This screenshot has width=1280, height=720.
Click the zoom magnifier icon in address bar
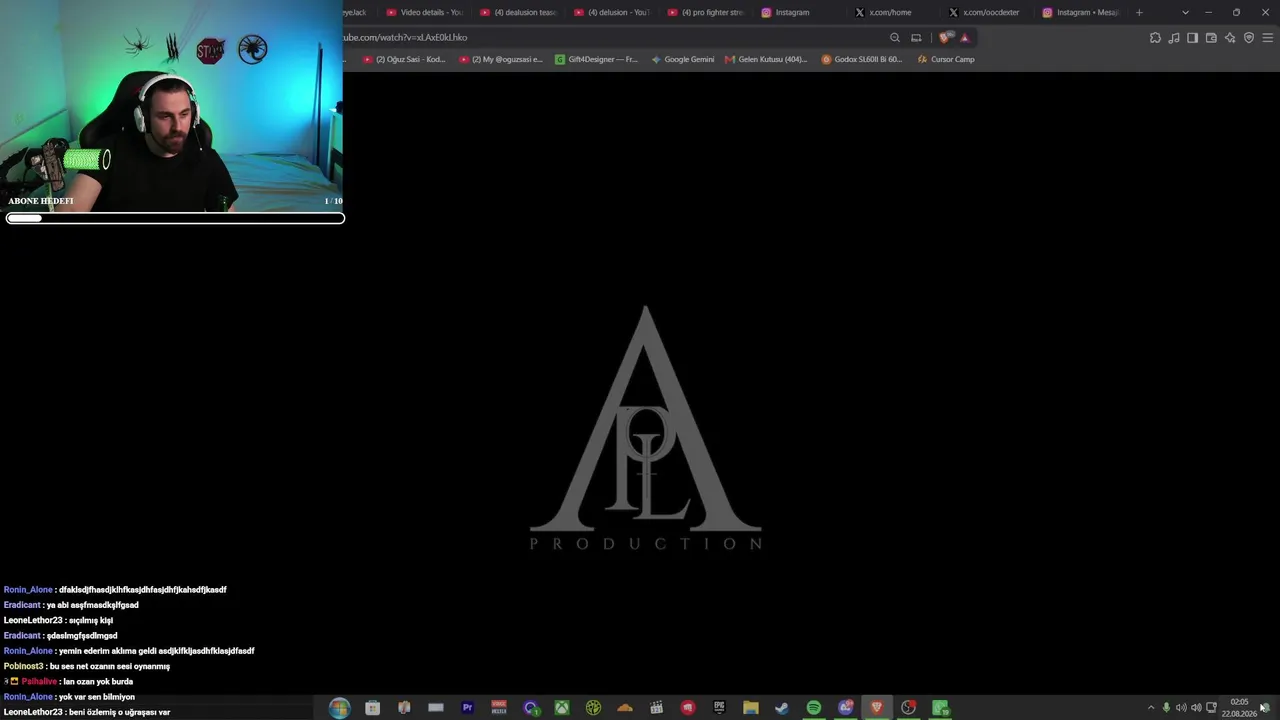pyautogui.click(x=895, y=38)
